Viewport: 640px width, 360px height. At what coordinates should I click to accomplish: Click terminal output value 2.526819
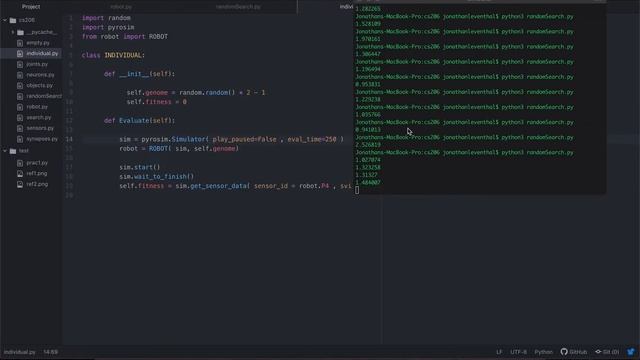point(368,145)
